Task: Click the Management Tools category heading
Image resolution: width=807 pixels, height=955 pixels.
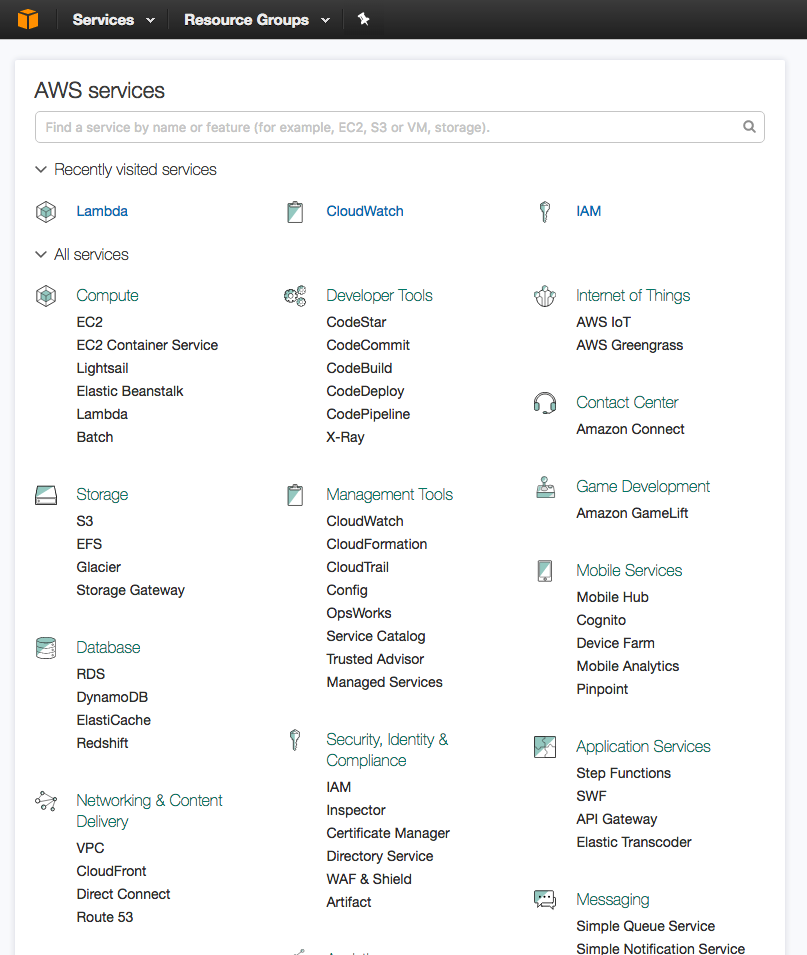Action: click(x=390, y=495)
